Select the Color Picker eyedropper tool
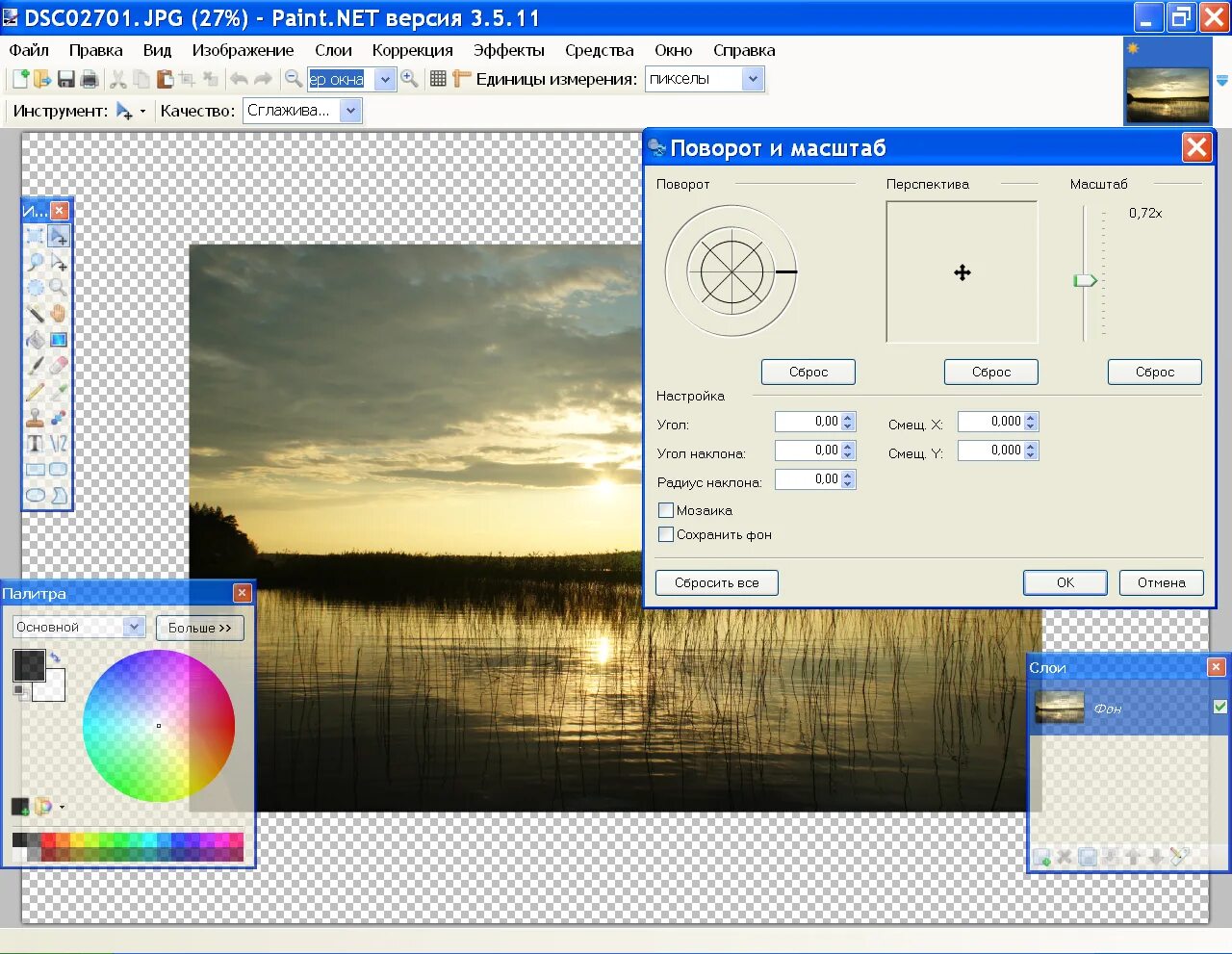Screen dimensions: 1232x954 (59, 392)
